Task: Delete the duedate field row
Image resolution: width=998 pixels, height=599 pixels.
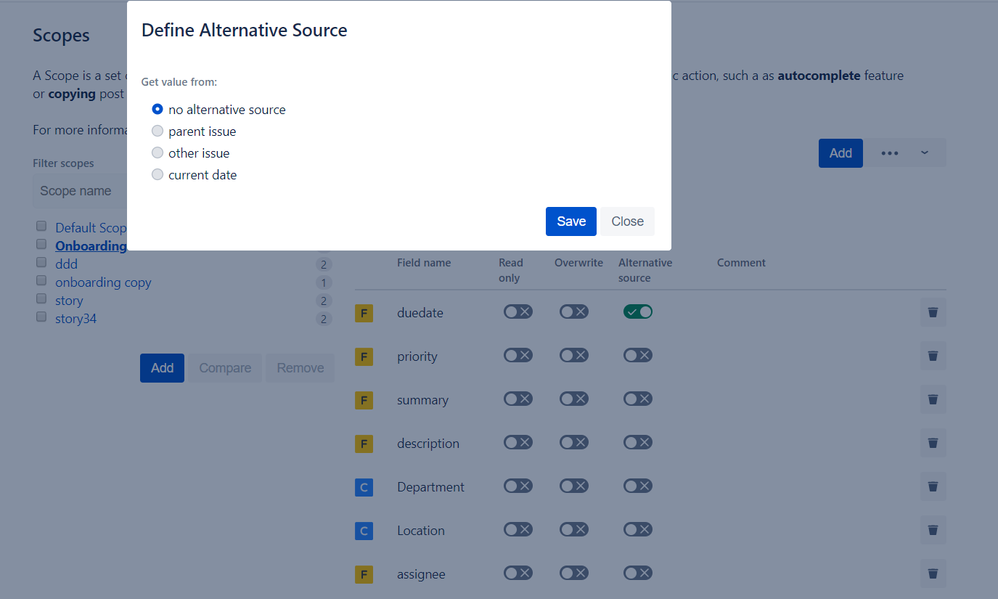Action: [x=932, y=313]
